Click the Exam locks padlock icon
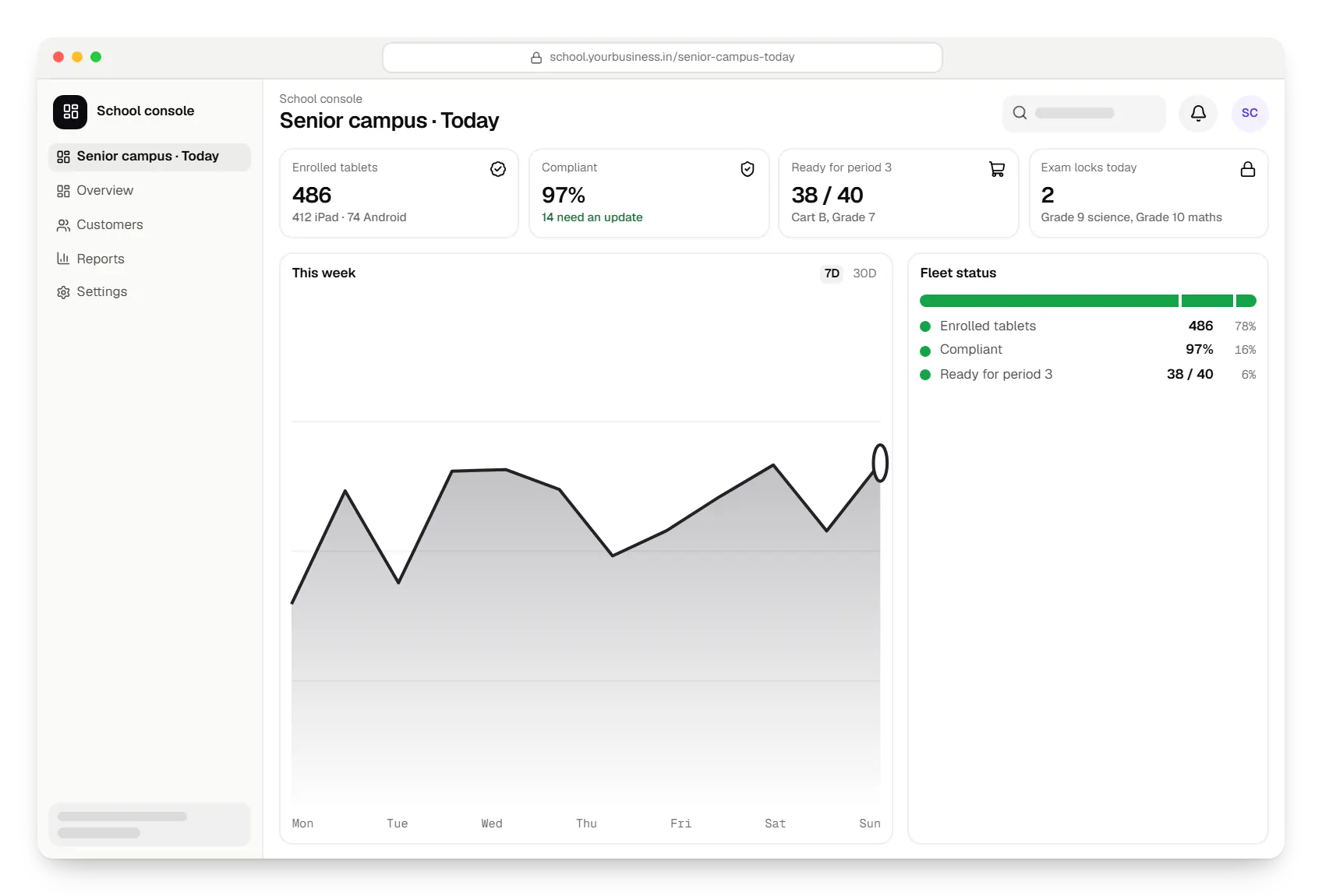 coord(1248,169)
